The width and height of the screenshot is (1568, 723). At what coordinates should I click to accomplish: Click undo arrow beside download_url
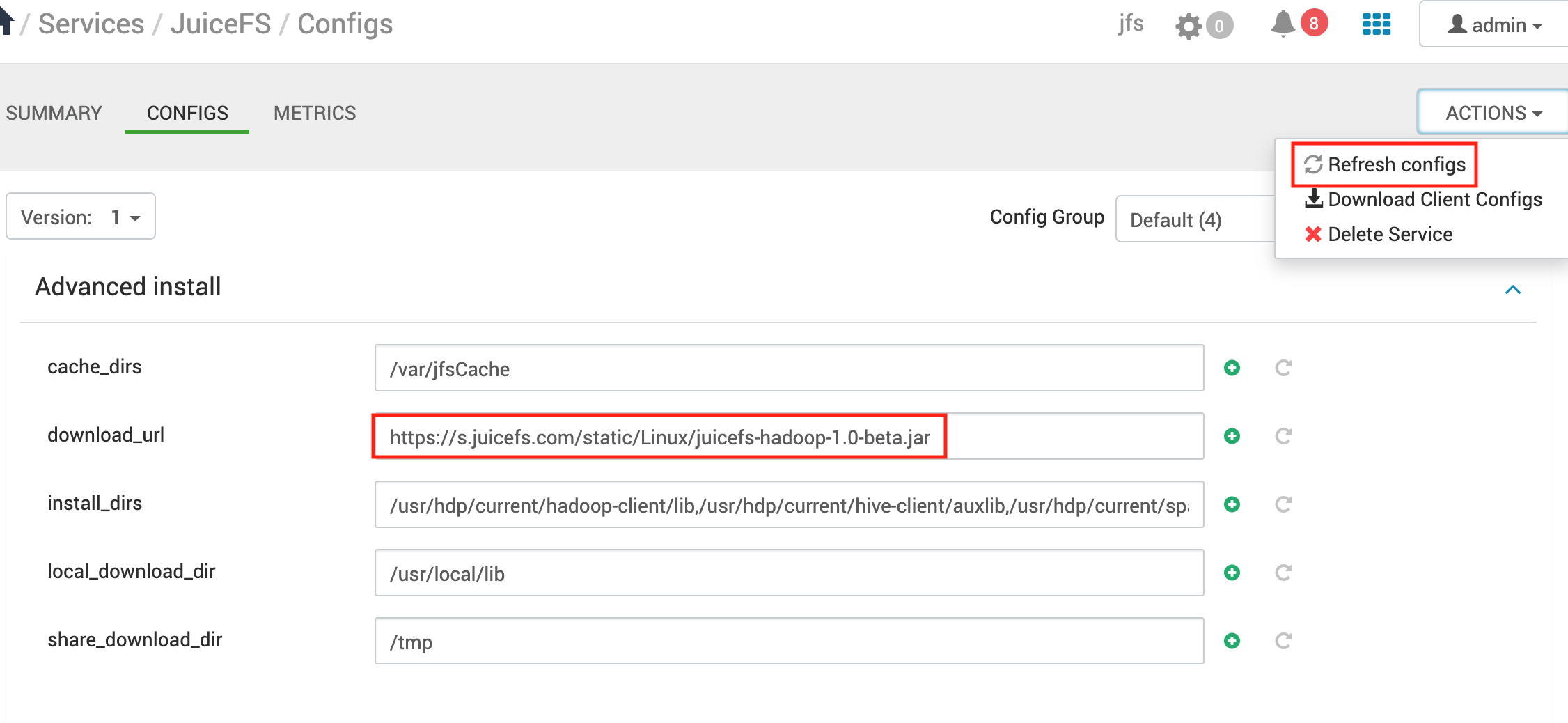point(1283,436)
